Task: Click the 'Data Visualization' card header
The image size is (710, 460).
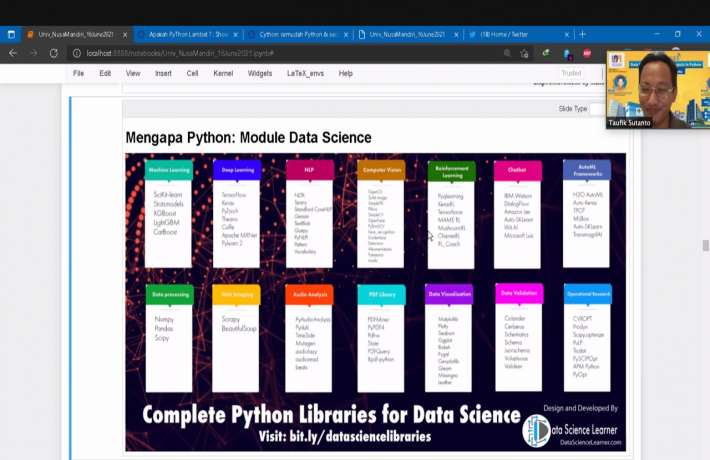Action: 449,294
